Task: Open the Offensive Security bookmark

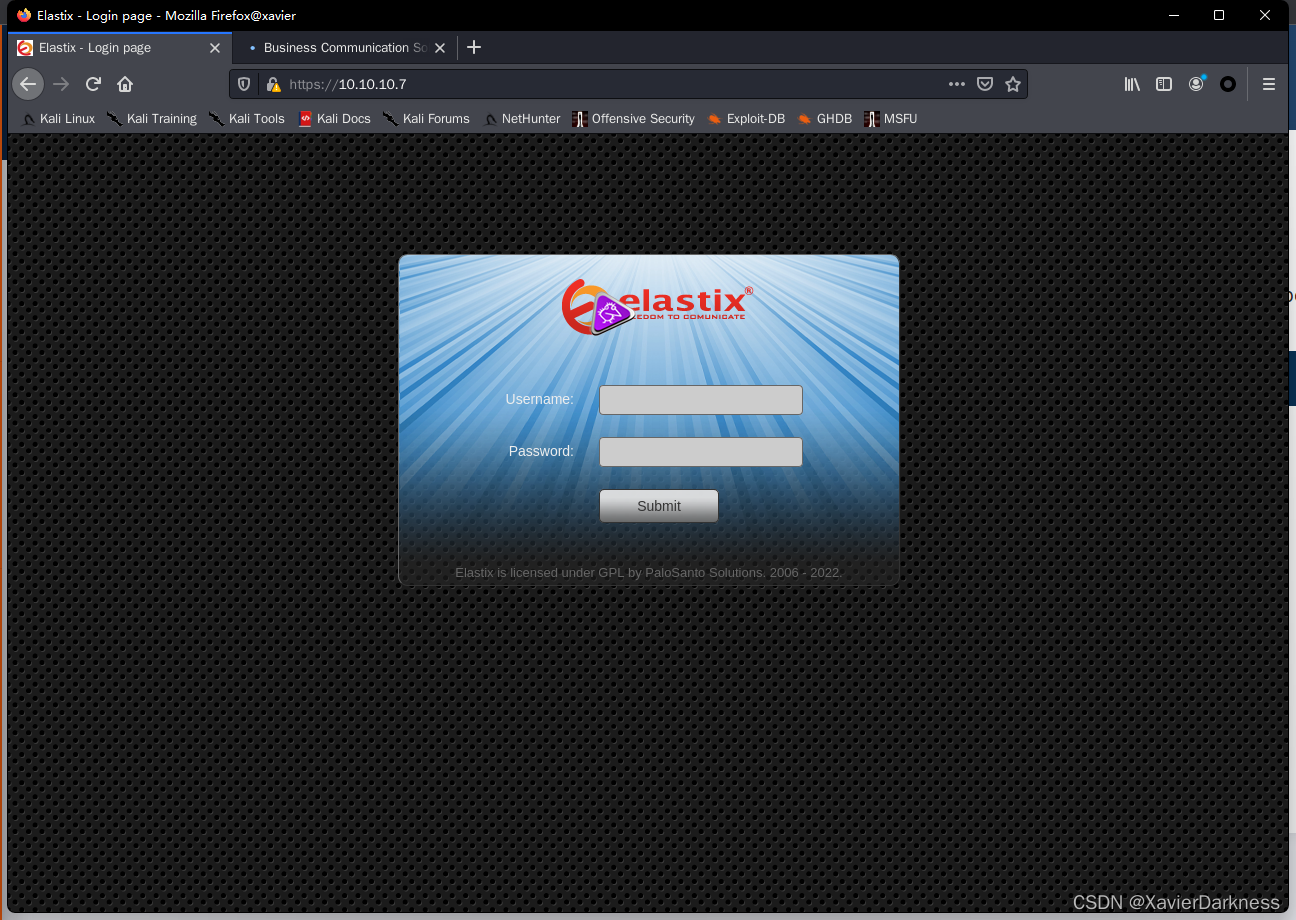Action: click(633, 118)
